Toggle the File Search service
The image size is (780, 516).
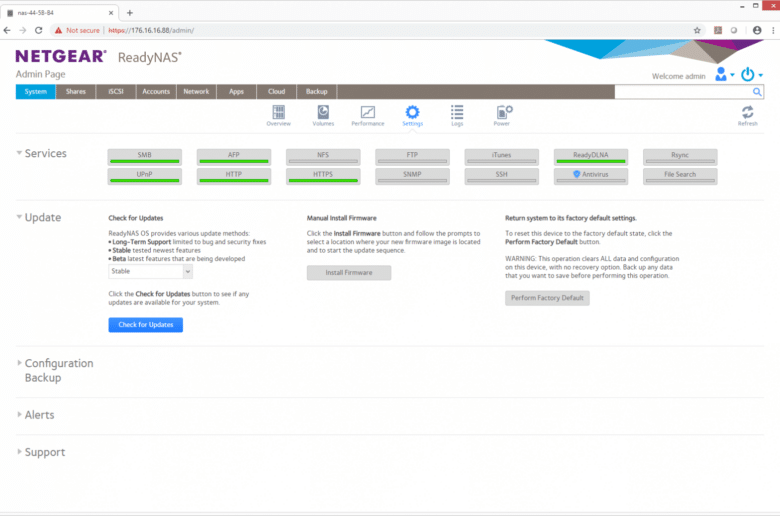tap(680, 177)
